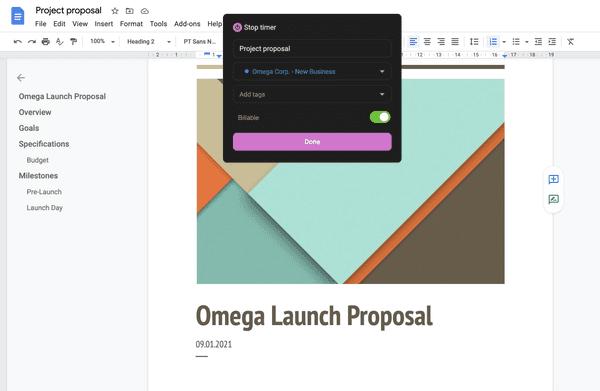Jump to Milestones in the outline
Screen dimensions: 600x391
coord(38,176)
